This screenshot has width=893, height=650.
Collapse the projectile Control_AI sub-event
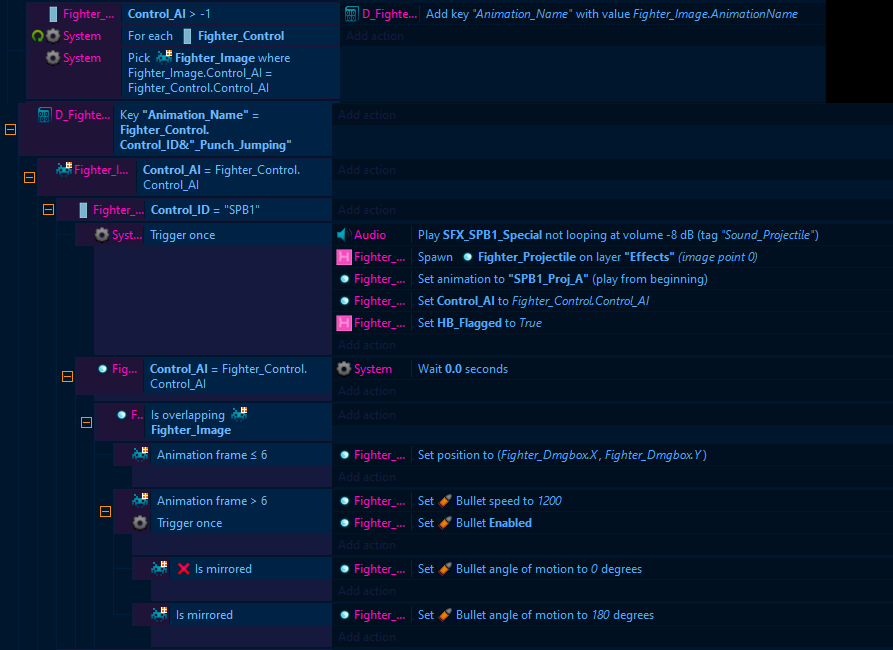click(67, 377)
